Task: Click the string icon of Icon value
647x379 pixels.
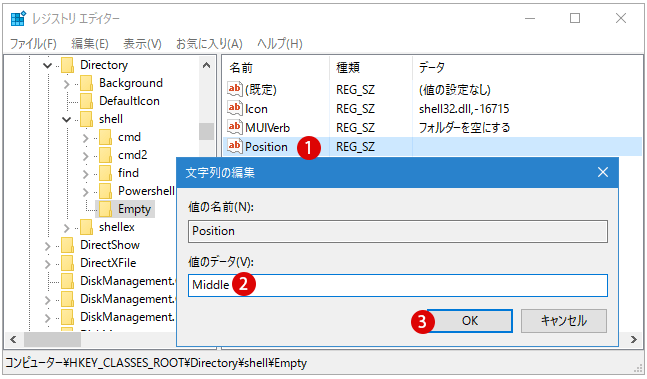Action: coord(234,108)
